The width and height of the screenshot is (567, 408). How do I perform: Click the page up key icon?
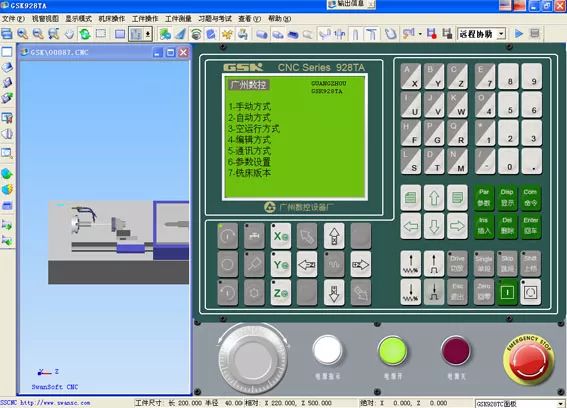(411, 198)
